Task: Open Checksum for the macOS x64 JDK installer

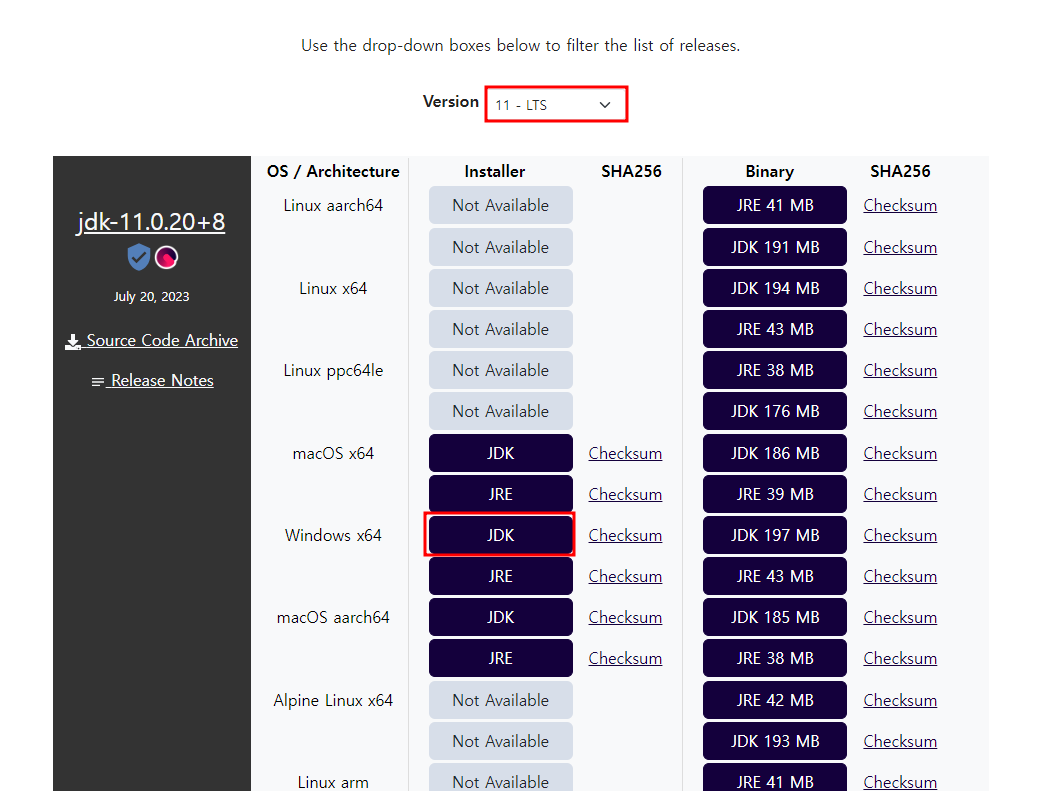Action: pyautogui.click(x=626, y=453)
